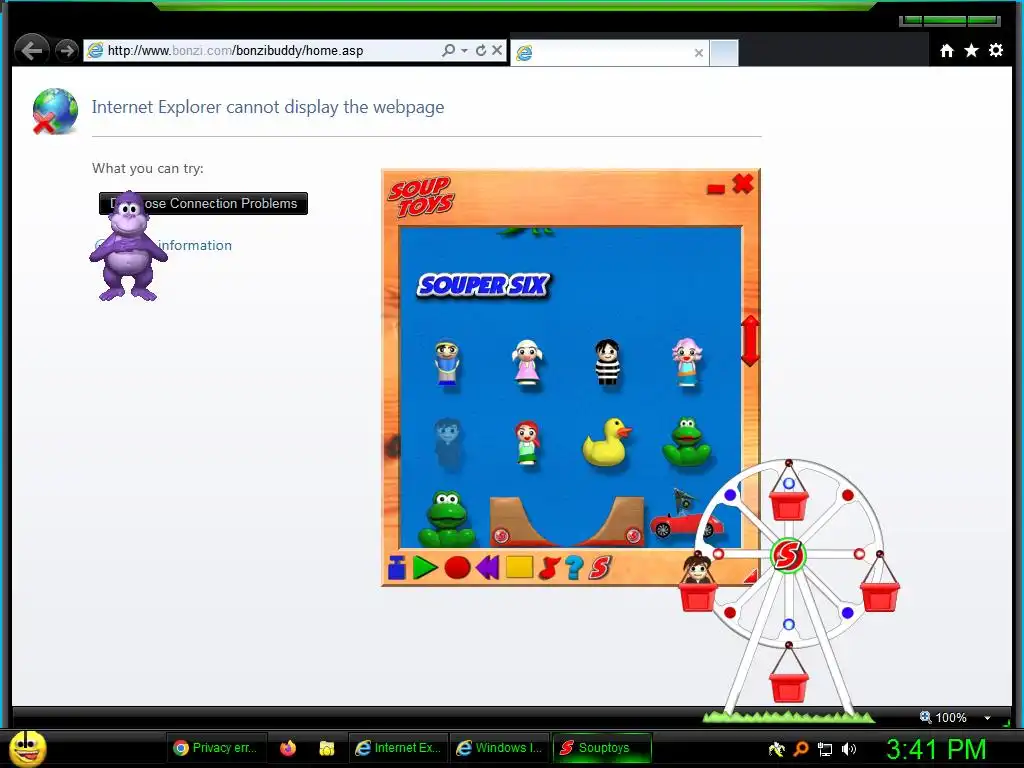This screenshot has width=1024, height=768.
Task: Switch to Souptoys taskbar item
Action: point(602,748)
